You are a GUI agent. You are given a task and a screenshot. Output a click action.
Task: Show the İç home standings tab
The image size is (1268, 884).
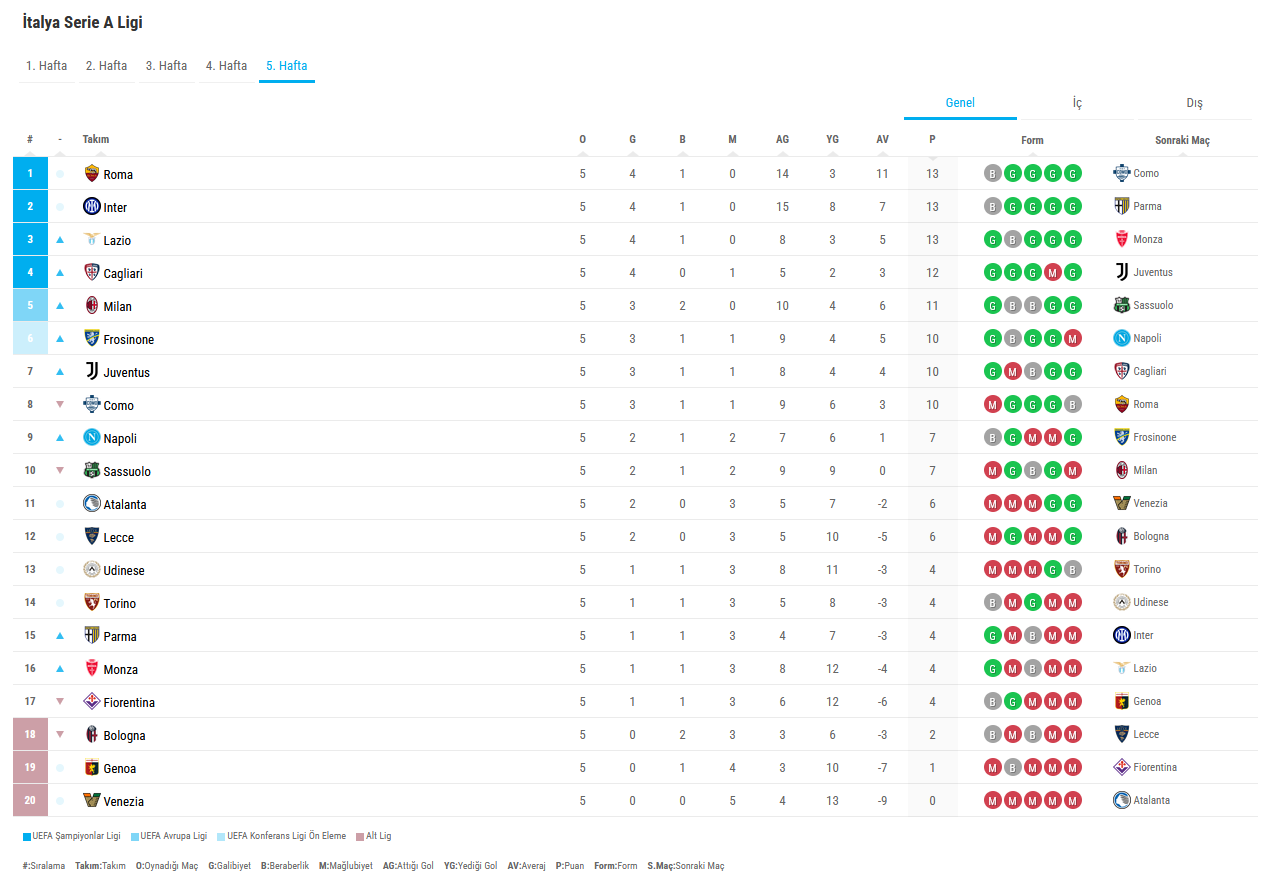pos(1077,103)
